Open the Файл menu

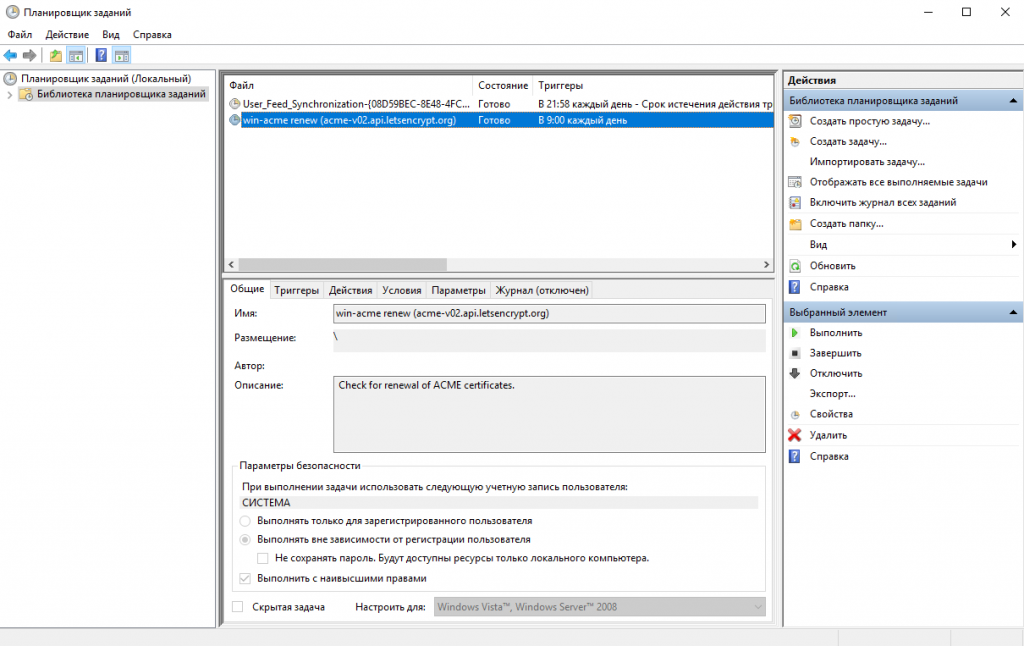20,35
